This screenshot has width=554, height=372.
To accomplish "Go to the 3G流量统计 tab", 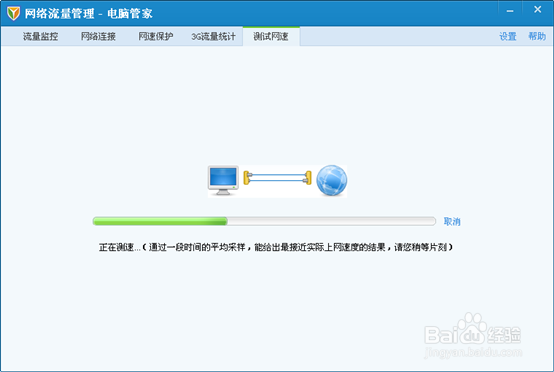I will pyautogui.click(x=213, y=36).
